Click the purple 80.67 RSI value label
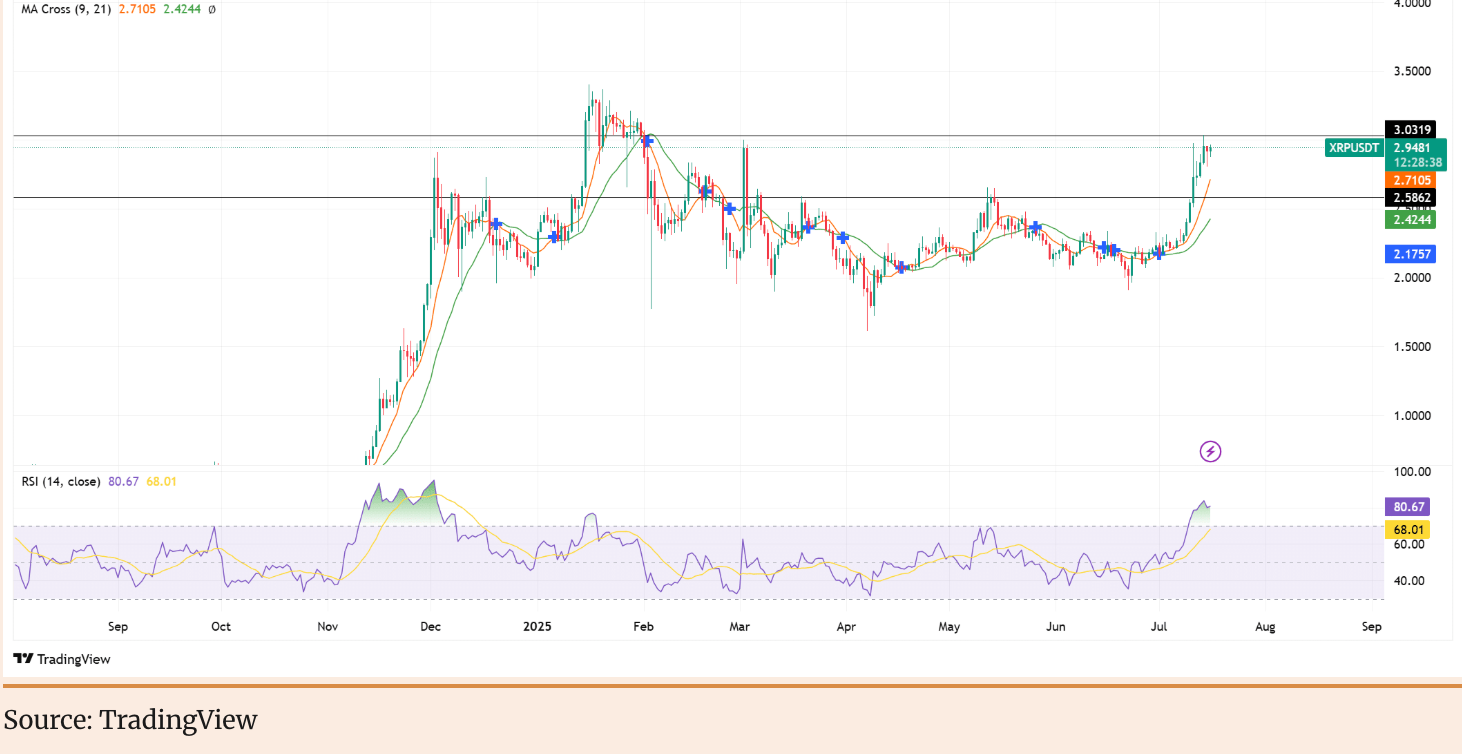 point(1411,507)
